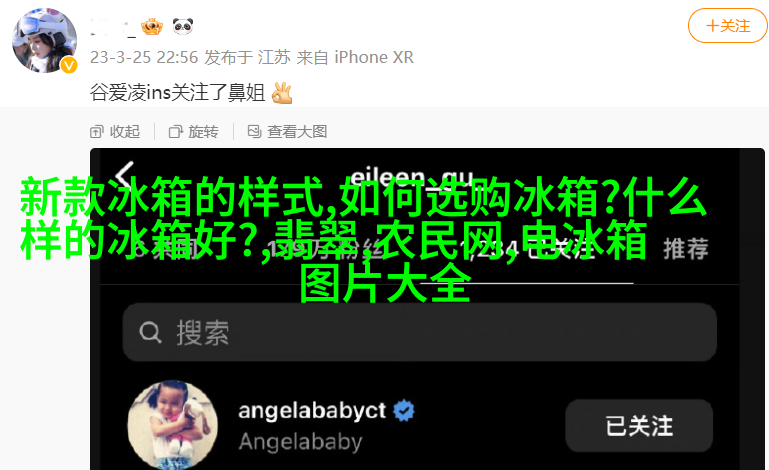The image size is (769, 470).
Task: Rotate the picture using 旋转
Action: click(x=193, y=131)
